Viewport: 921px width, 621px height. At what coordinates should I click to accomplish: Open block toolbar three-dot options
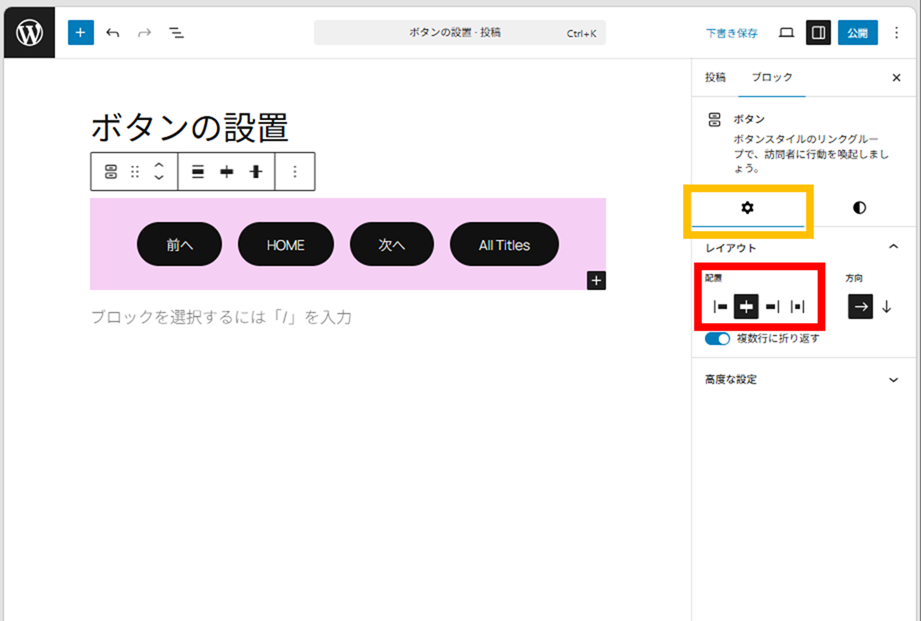click(x=295, y=172)
